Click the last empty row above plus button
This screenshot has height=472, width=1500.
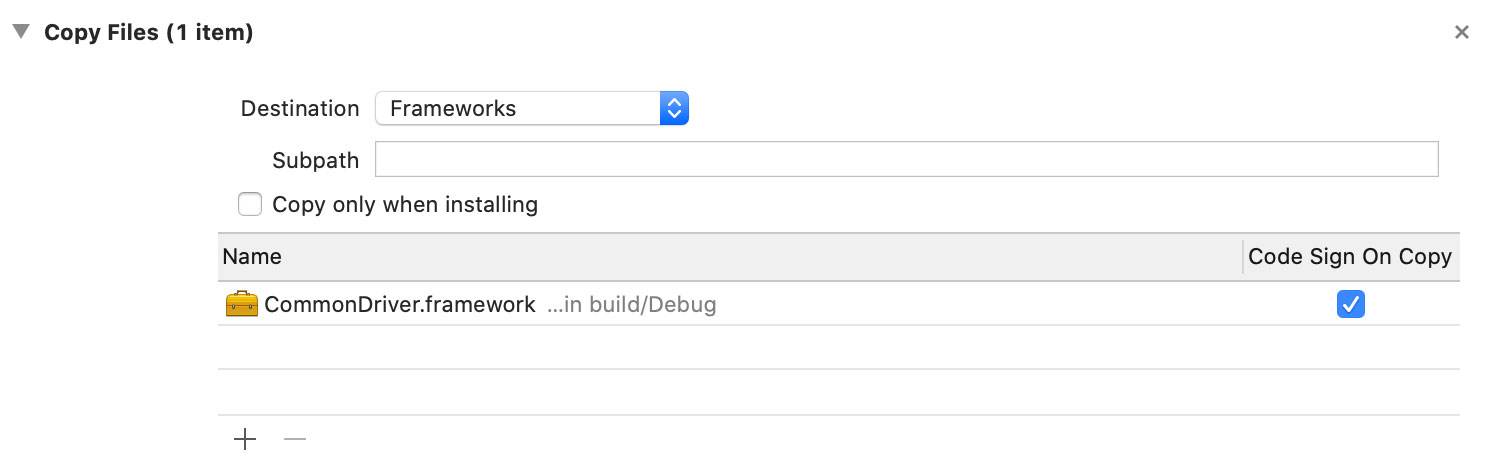coord(838,392)
